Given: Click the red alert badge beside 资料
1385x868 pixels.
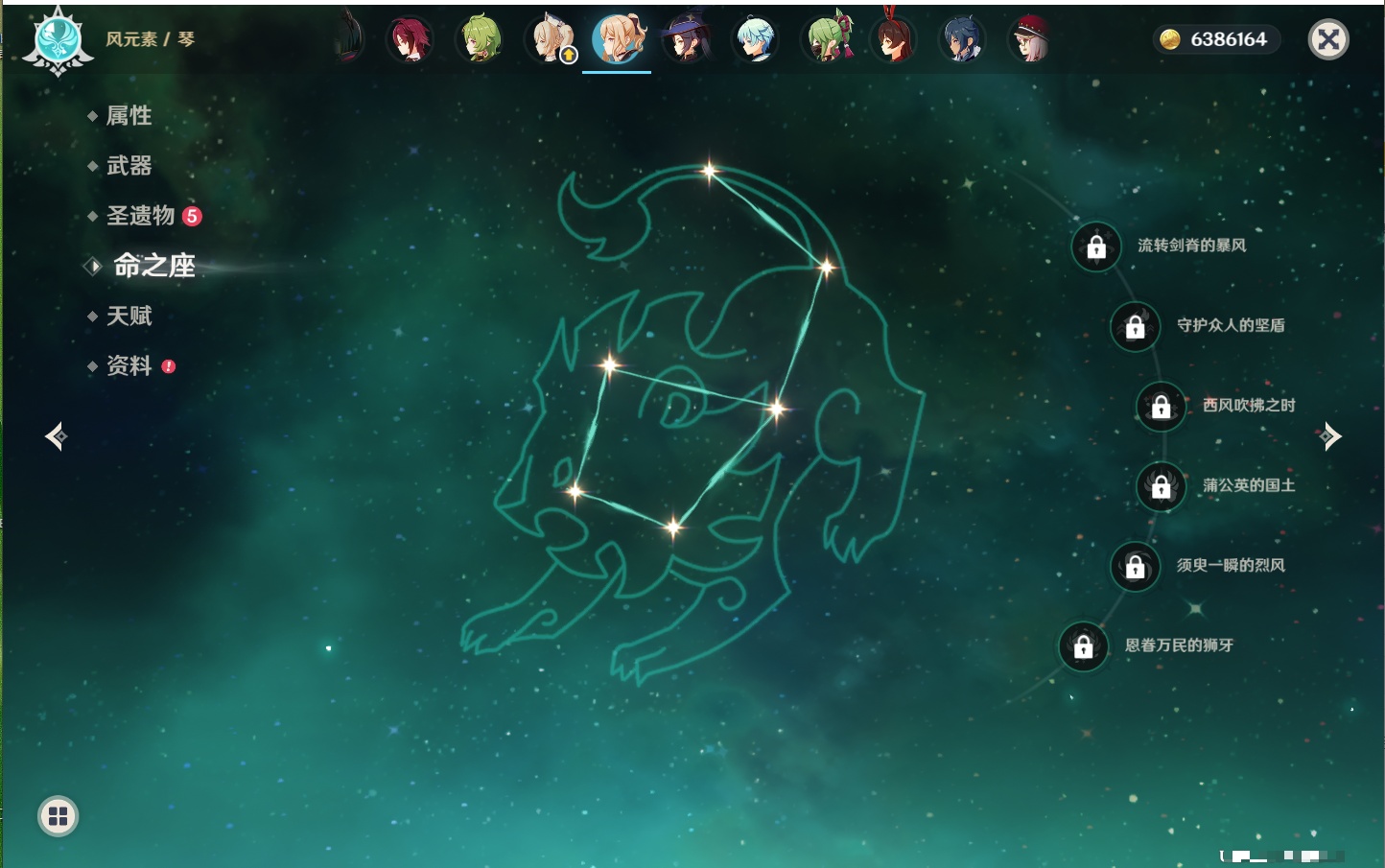Looking at the screenshot, I should tap(169, 366).
